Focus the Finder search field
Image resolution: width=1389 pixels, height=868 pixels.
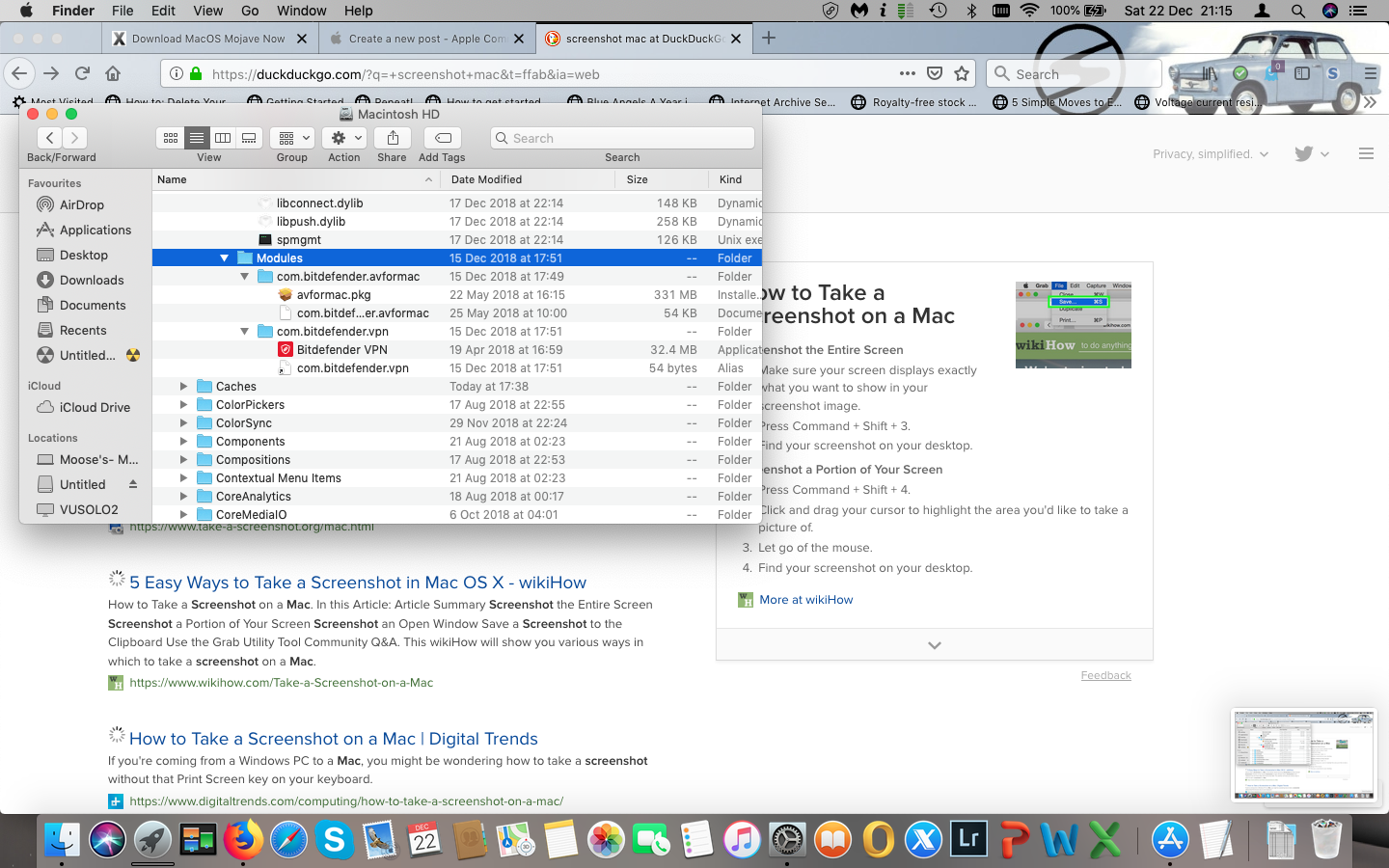coord(622,138)
